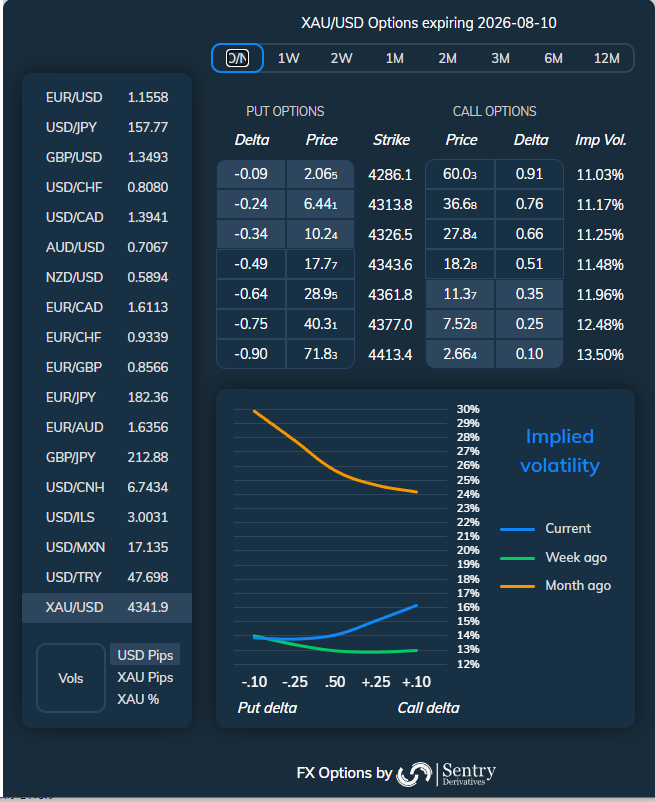The image size is (655, 802).
Task: Click the CALL OPTIONS heading
Action: coord(494,112)
